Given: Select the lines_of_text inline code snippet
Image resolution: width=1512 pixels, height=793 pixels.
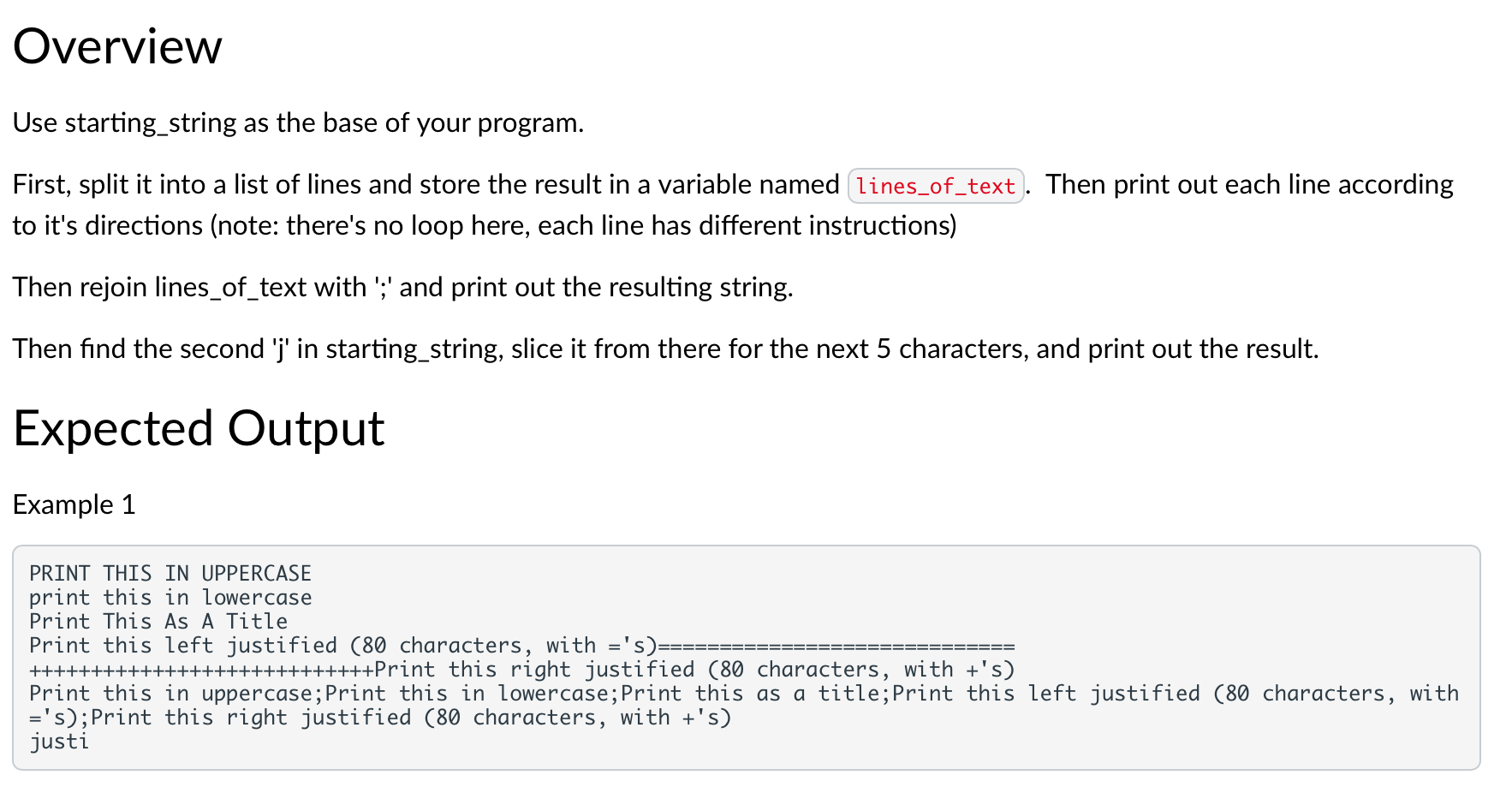Looking at the screenshot, I should [935, 185].
